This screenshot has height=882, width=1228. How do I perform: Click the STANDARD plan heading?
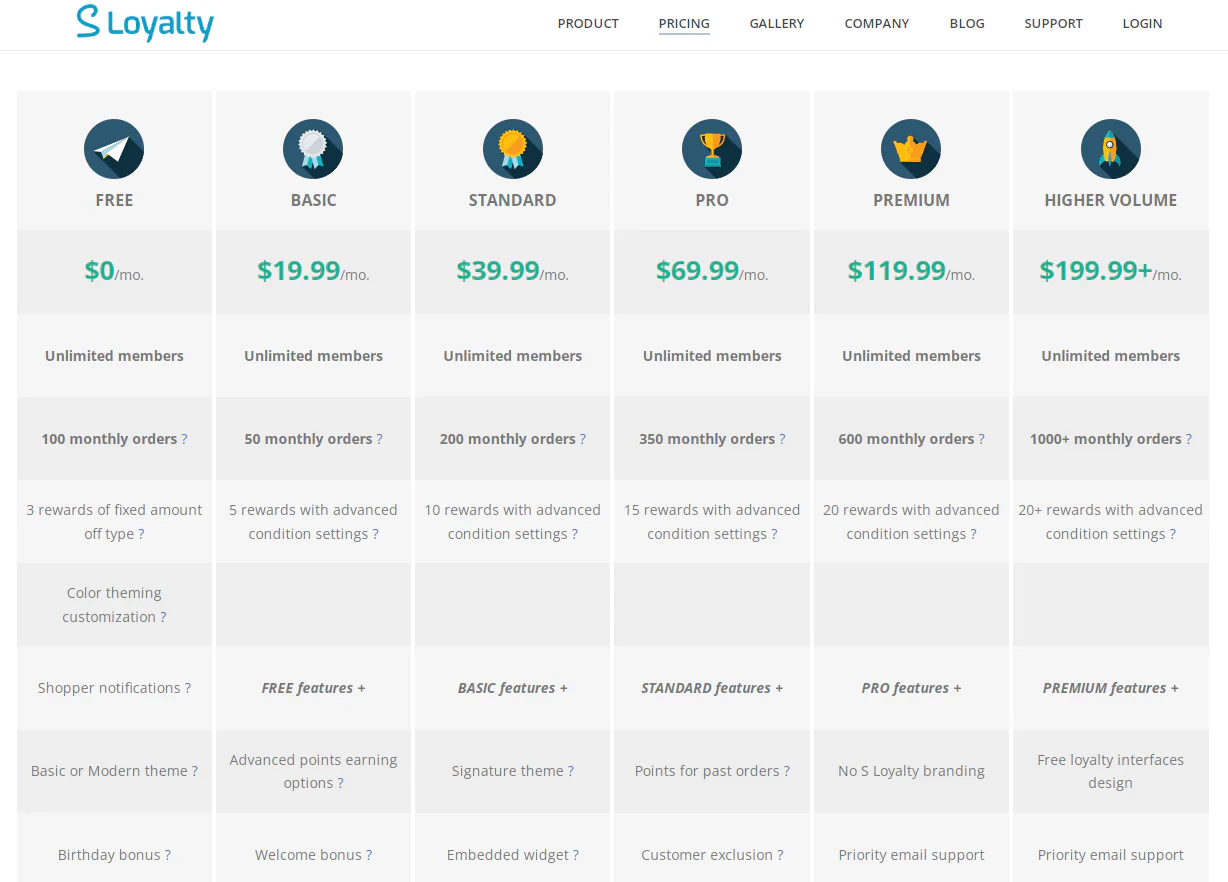tap(512, 200)
